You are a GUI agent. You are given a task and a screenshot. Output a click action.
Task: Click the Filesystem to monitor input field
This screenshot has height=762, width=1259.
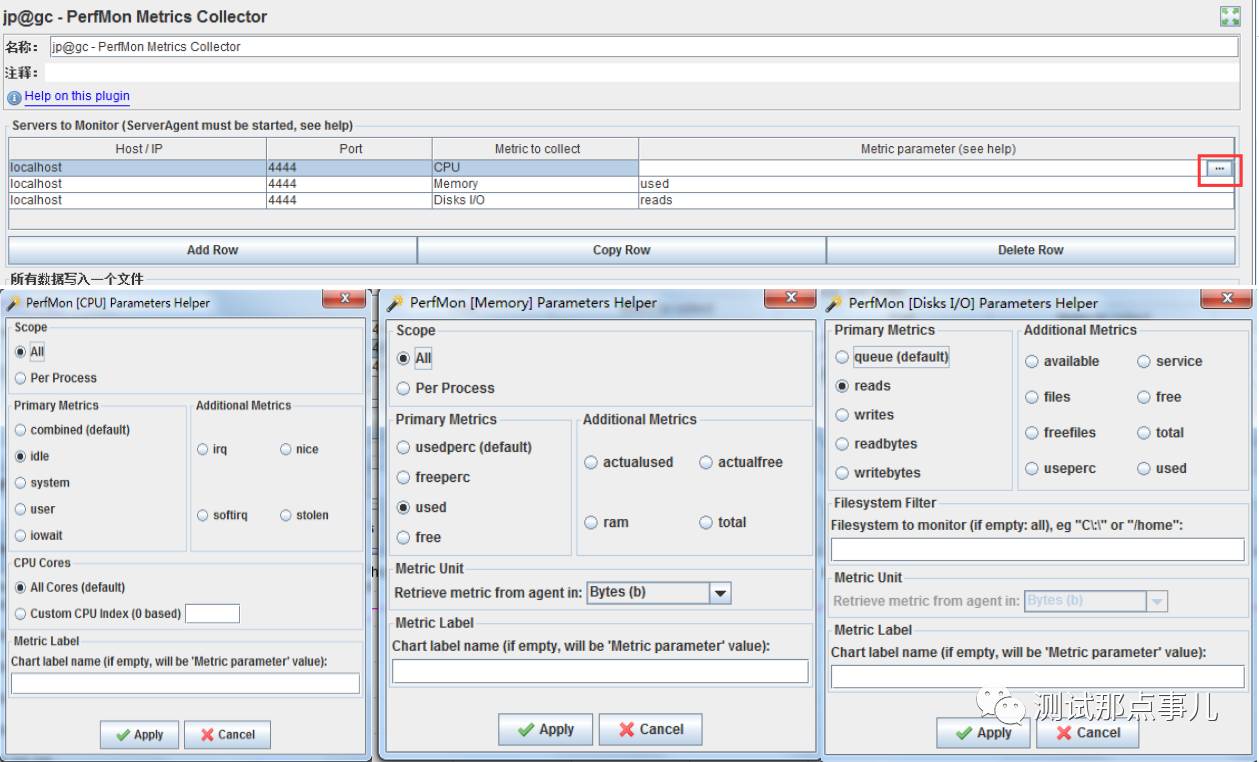[1038, 549]
